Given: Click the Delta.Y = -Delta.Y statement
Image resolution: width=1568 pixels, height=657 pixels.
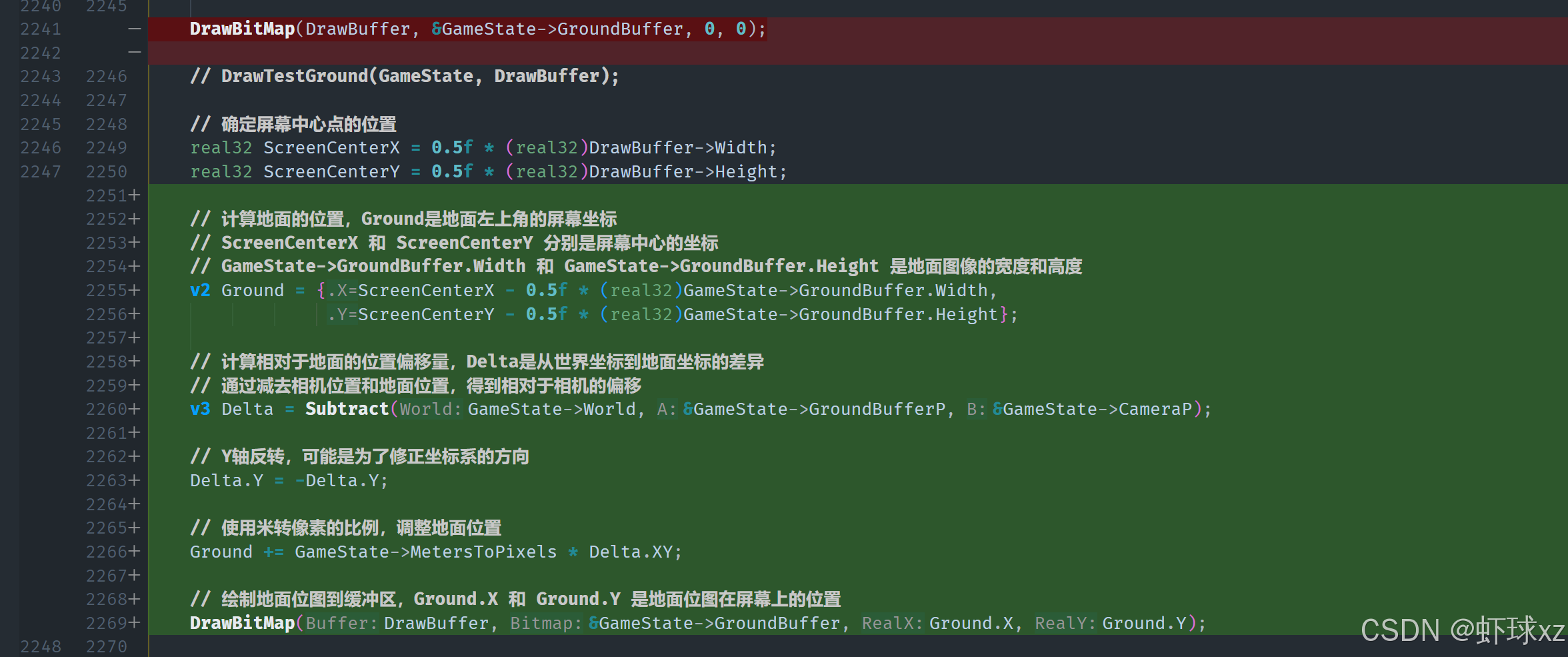Looking at the screenshot, I should [x=289, y=480].
